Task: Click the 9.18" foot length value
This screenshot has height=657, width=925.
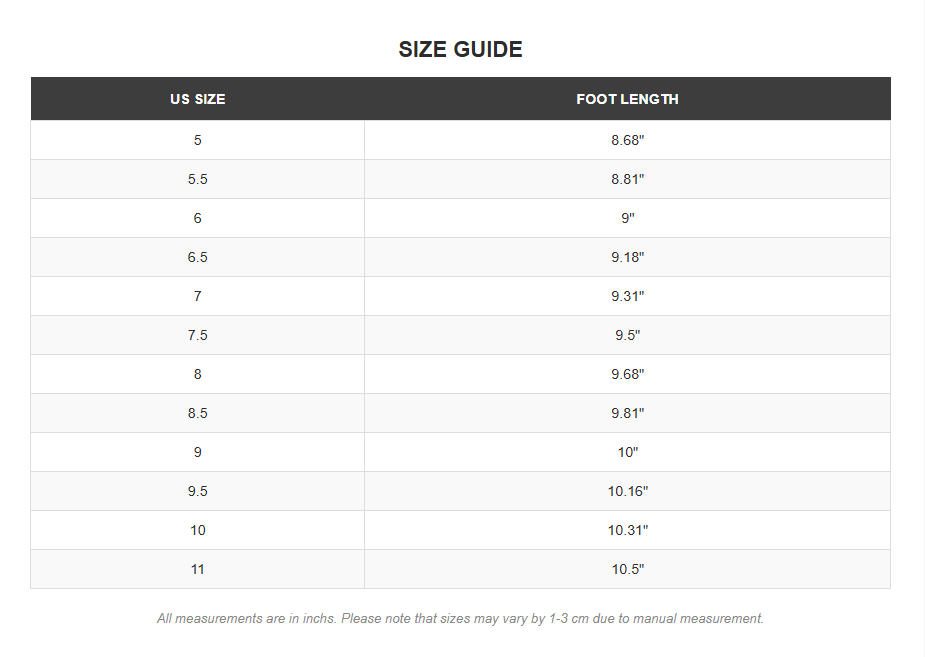Action: coord(627,257)
